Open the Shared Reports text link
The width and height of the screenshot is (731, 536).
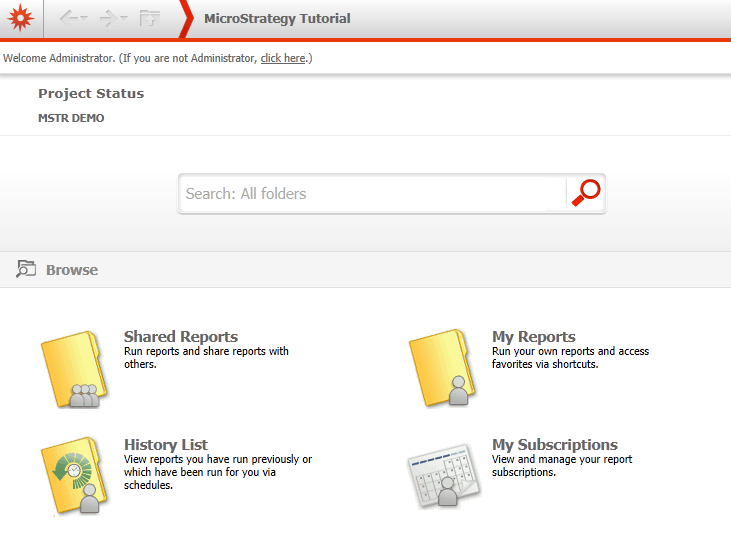click(x=181, y=337)
